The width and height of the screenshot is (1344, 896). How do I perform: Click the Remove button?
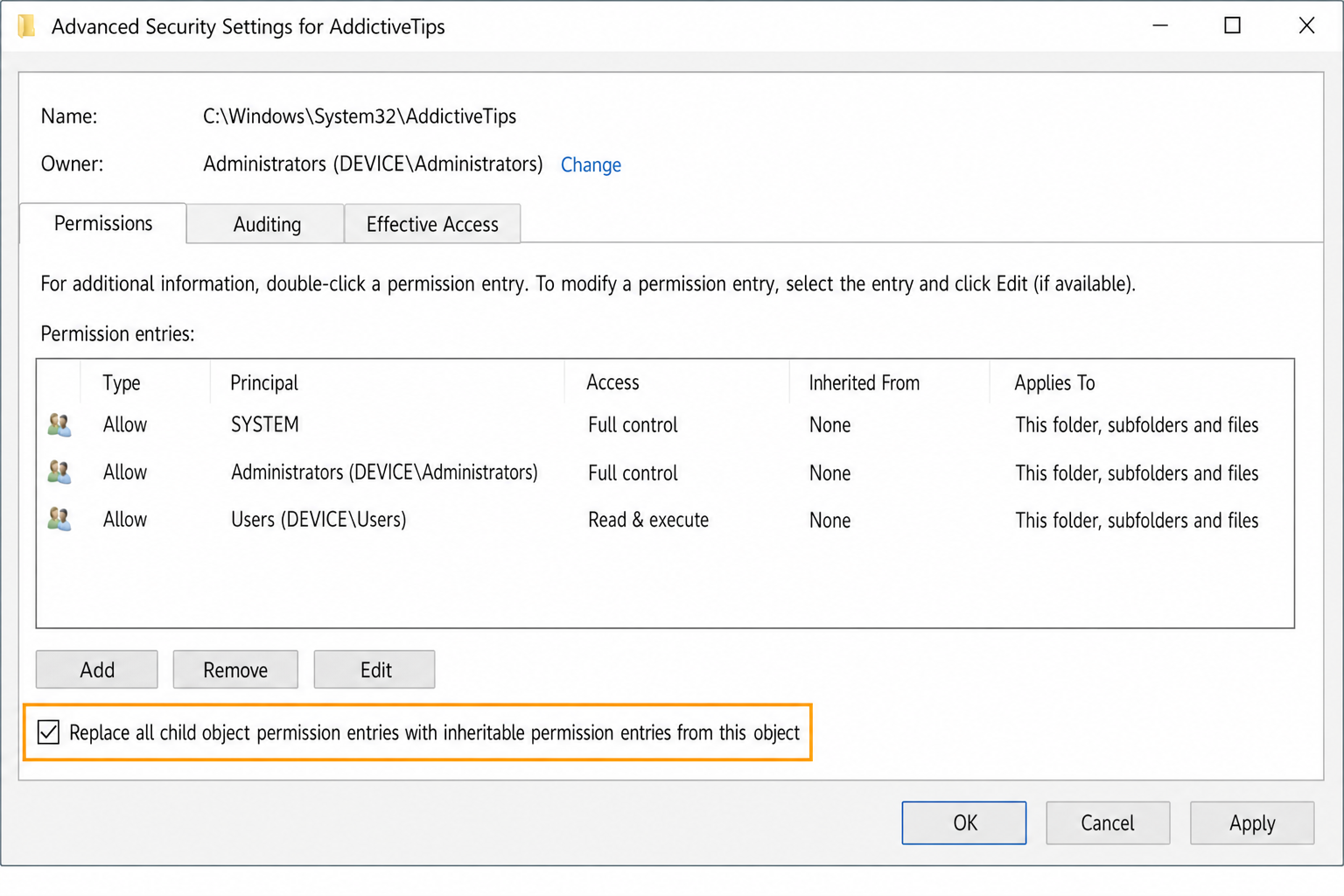click(235, 669)
